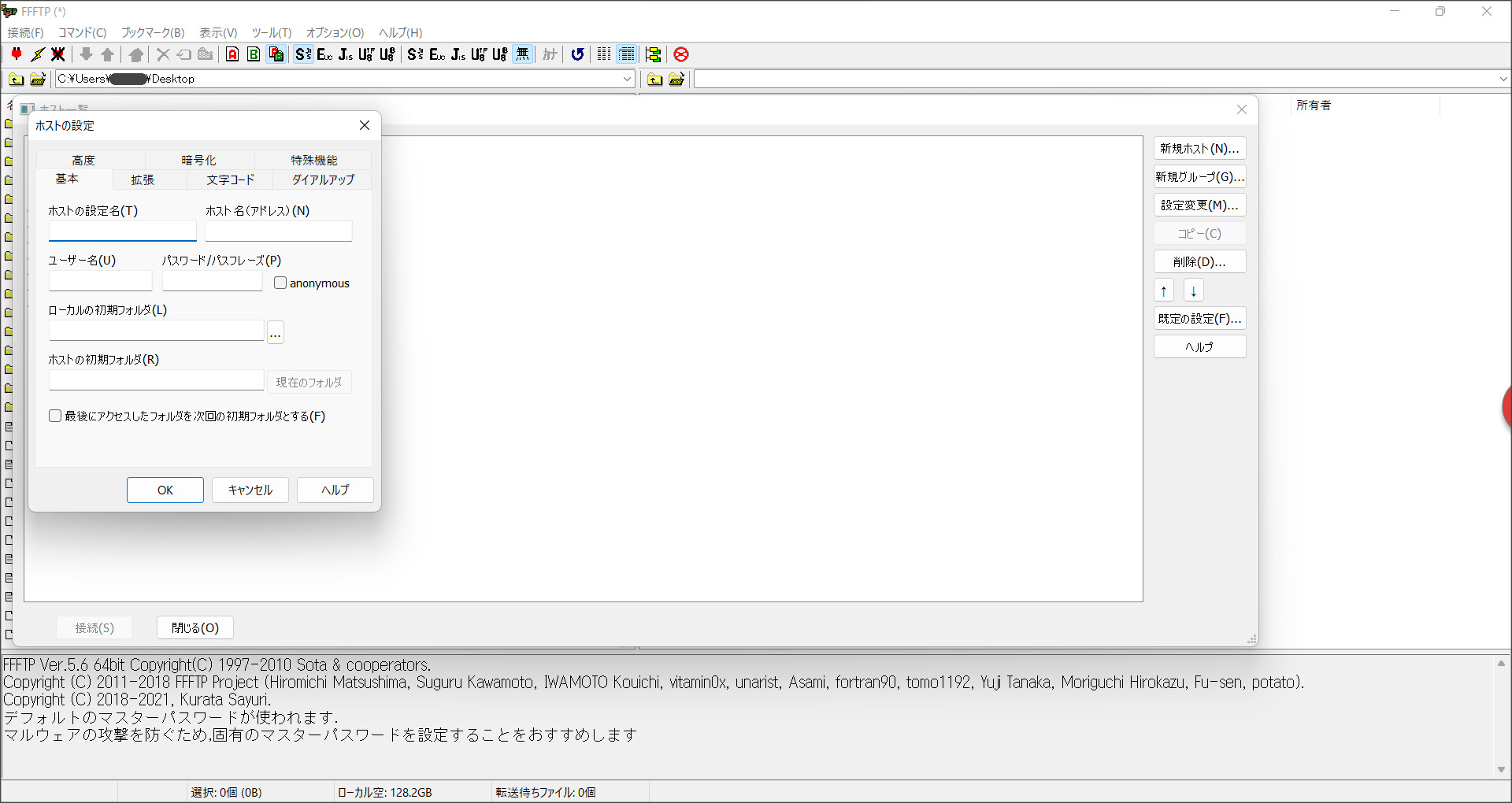Click the browse '...' button for local folder
The image size is (1512, 803).
tap(275, 333)
